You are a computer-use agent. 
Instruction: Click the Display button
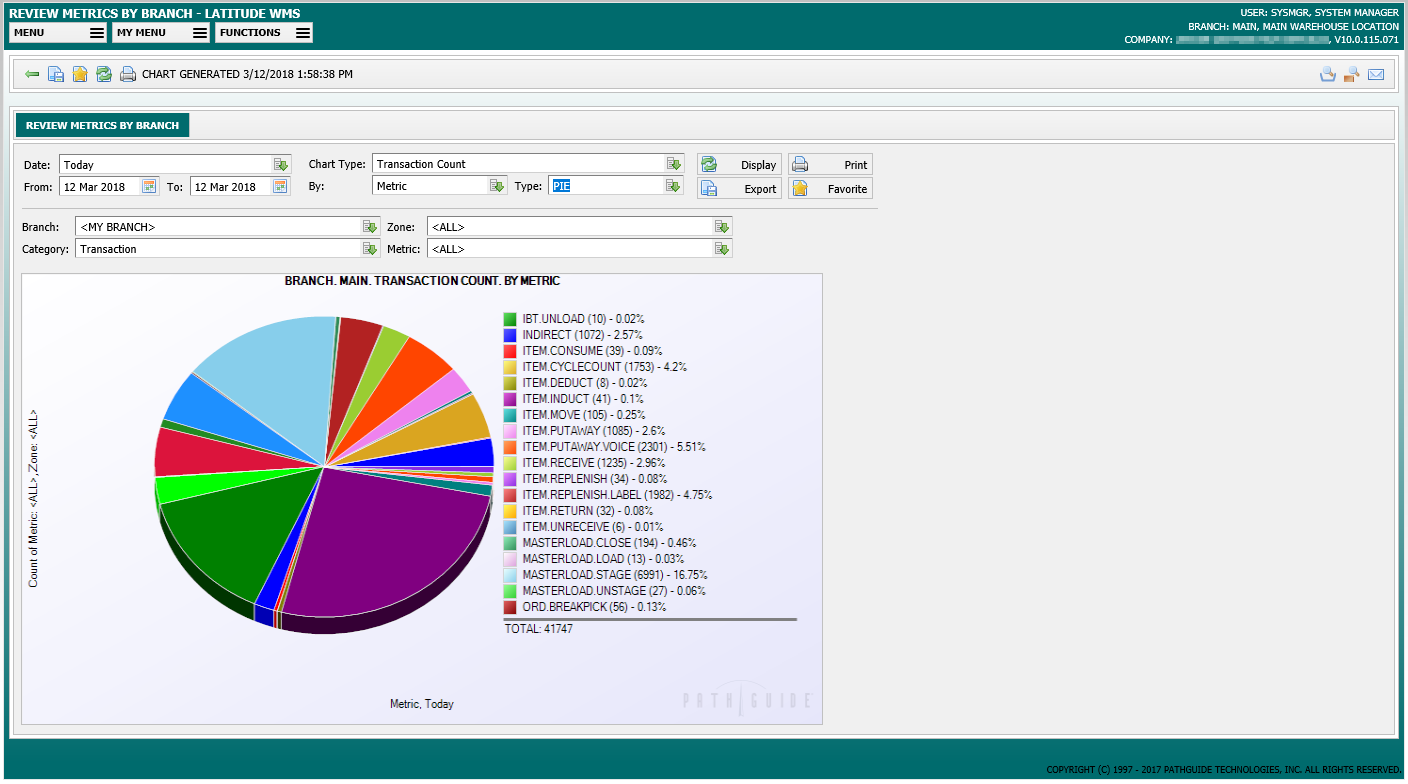click(739, 165)
